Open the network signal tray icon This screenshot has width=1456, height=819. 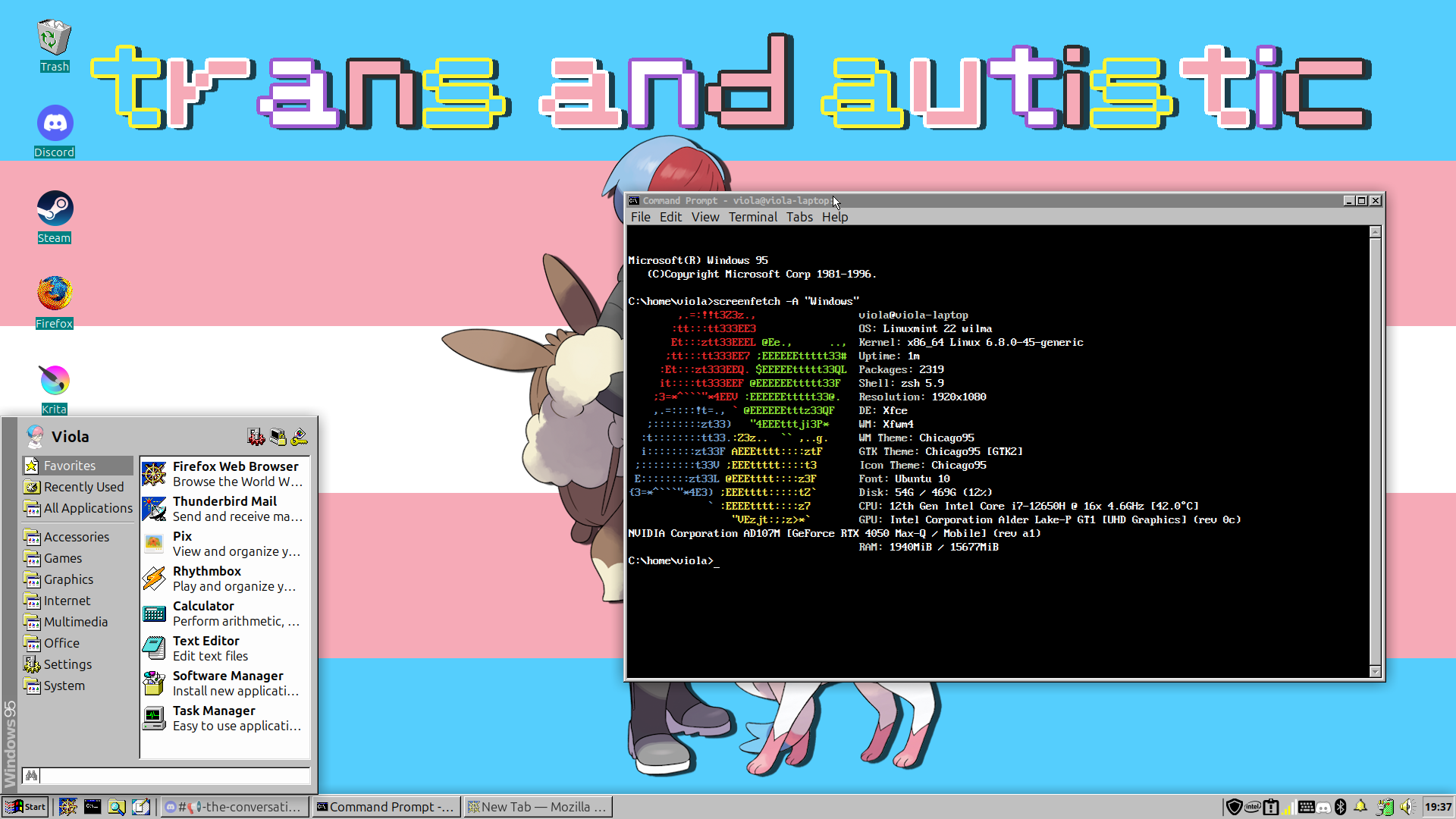point(1288,807)
